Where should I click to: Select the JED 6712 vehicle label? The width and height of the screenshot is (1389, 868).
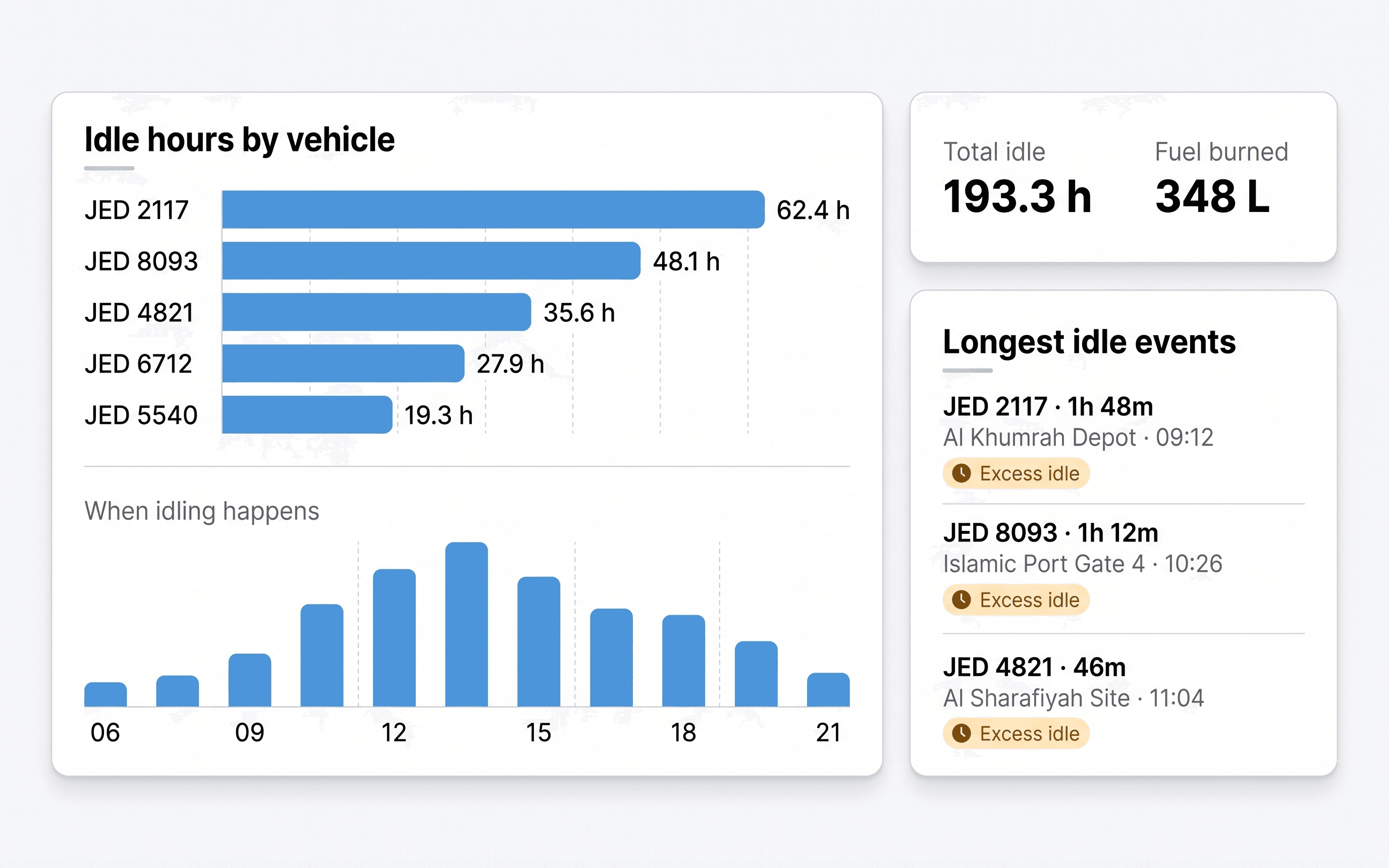tap(138, 364)
